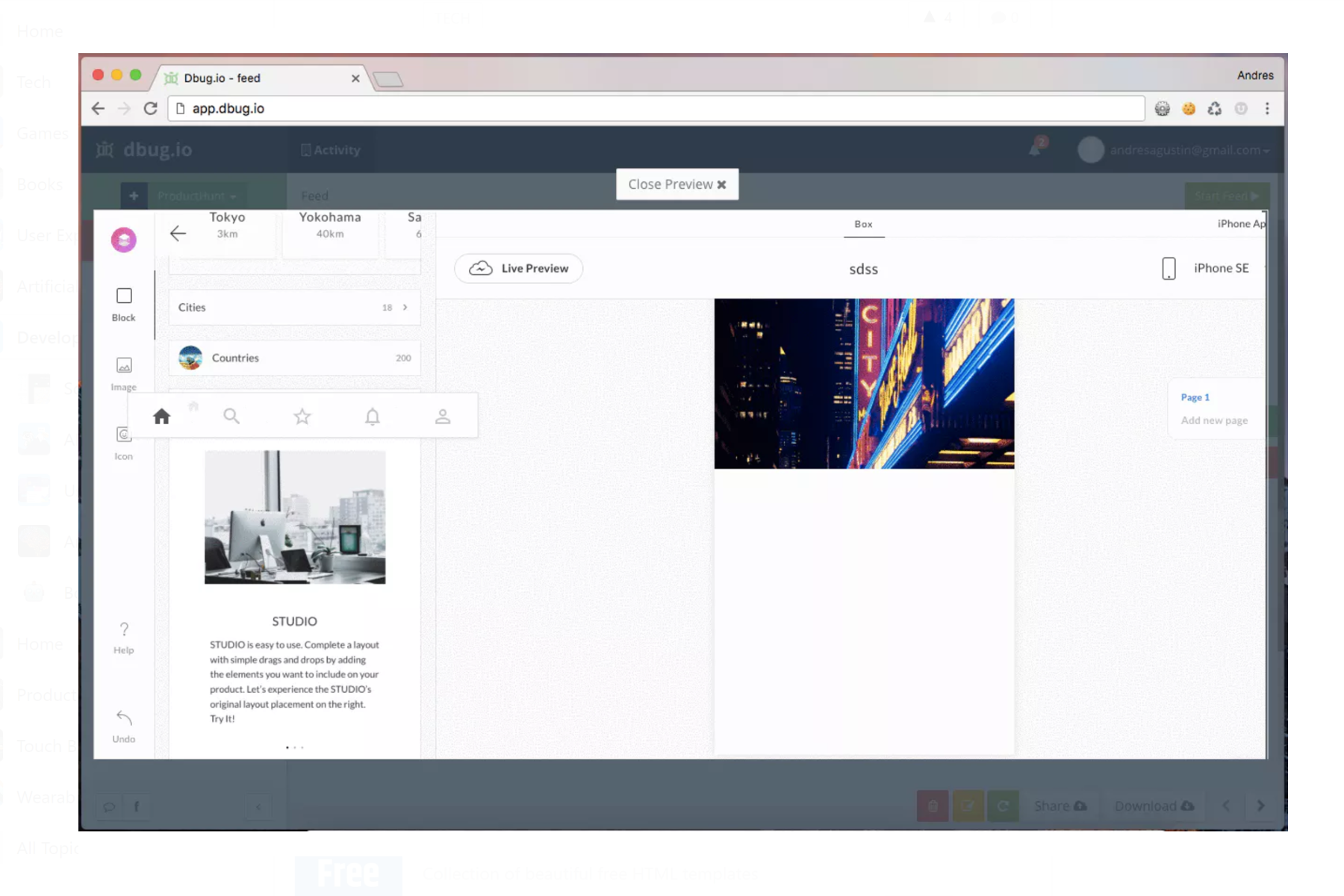Click the browser back arrow
This screenshot has width=1344, height=896.
[x=98, y=108]
